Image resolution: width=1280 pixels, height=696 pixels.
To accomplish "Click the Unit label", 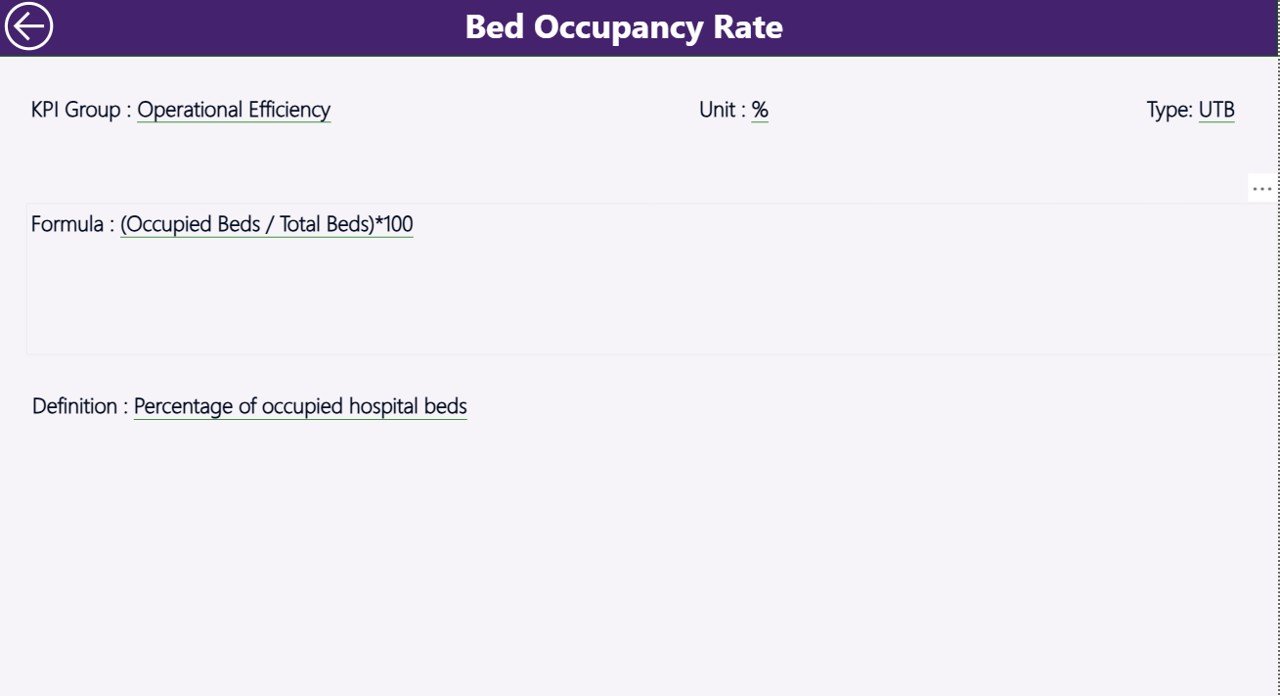I will coord(719,110).
